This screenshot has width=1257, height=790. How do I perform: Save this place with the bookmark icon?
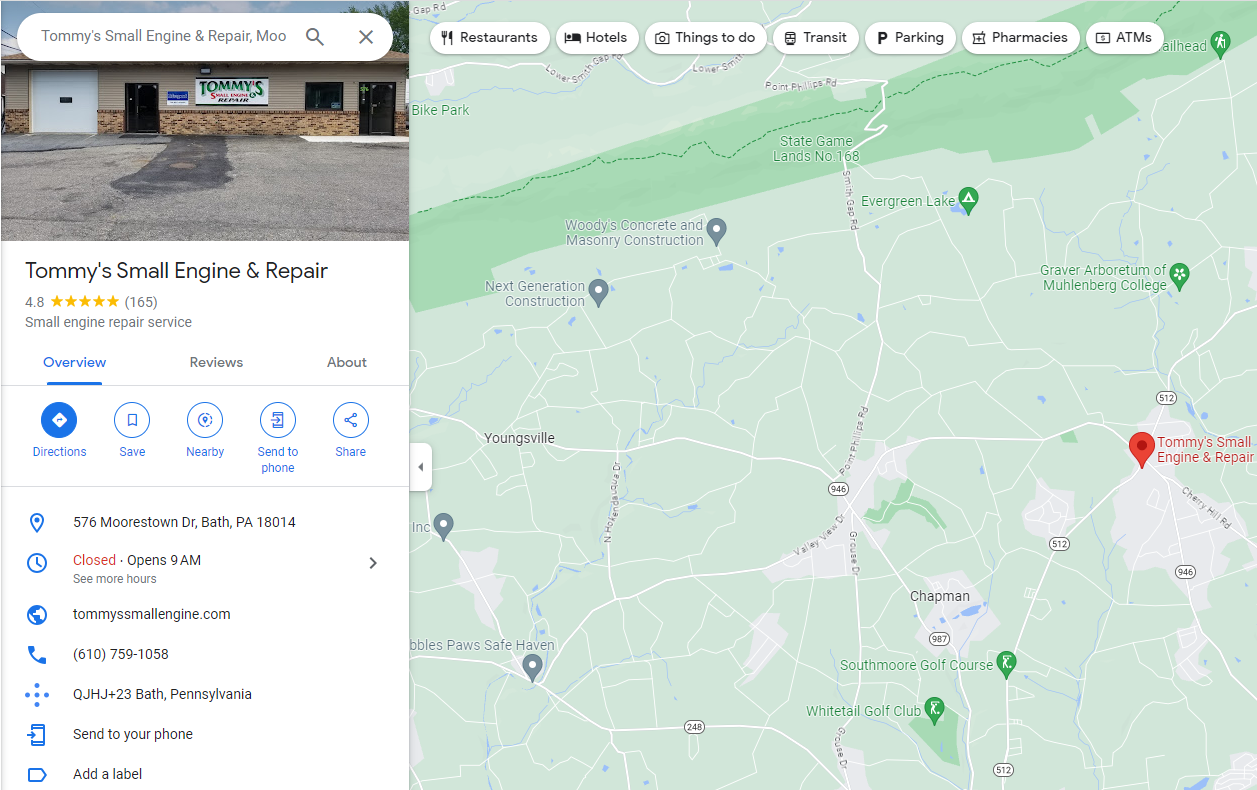tap(132, 420)
